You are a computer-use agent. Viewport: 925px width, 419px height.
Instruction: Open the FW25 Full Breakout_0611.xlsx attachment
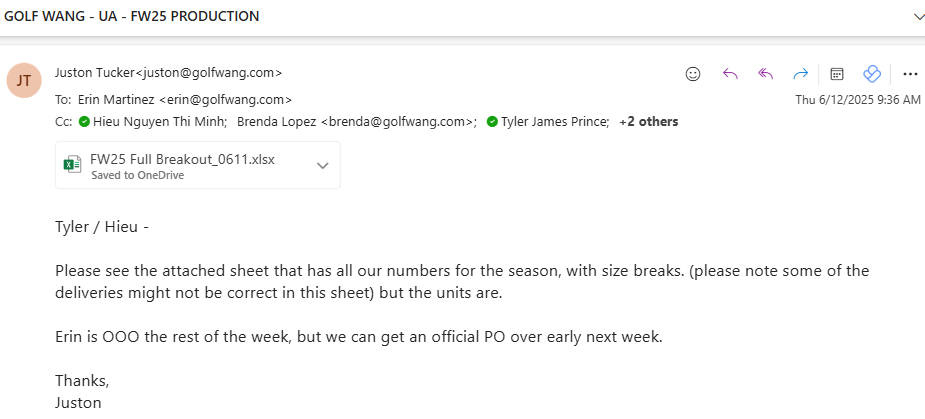[x=182, y=159]
